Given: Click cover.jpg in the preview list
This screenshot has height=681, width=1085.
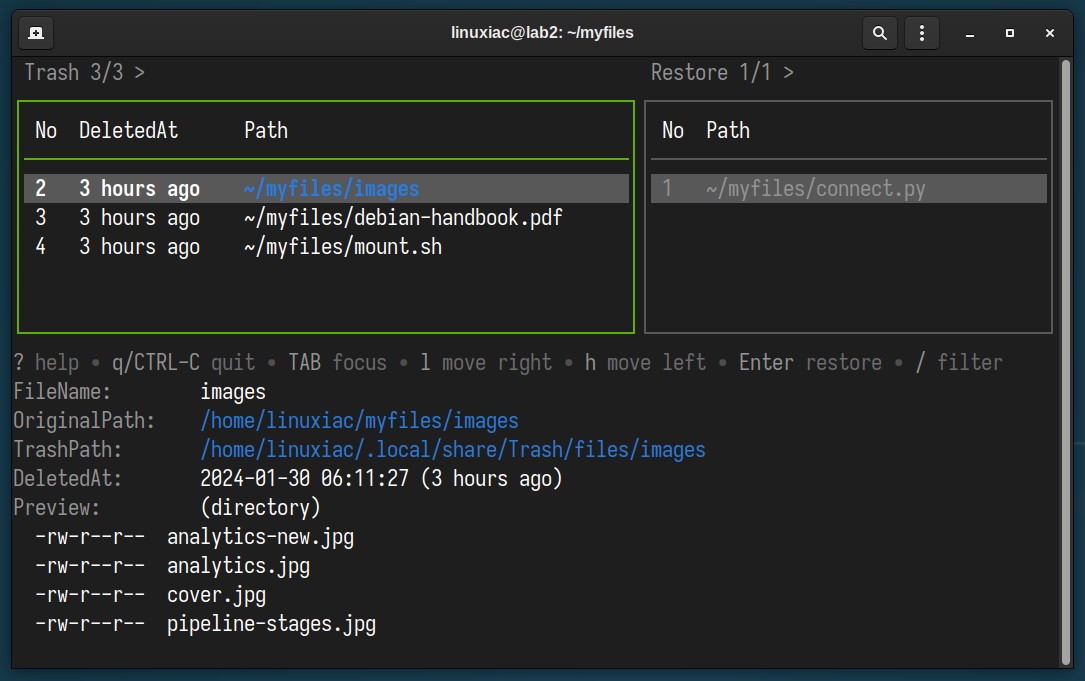Looking at the screenshot, I should point(217,595).
